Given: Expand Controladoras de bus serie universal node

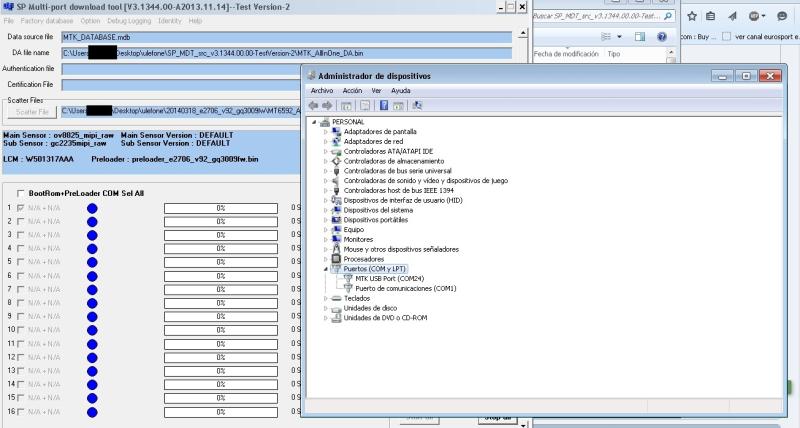Looking at the screenshot, I should pos(326,171).
